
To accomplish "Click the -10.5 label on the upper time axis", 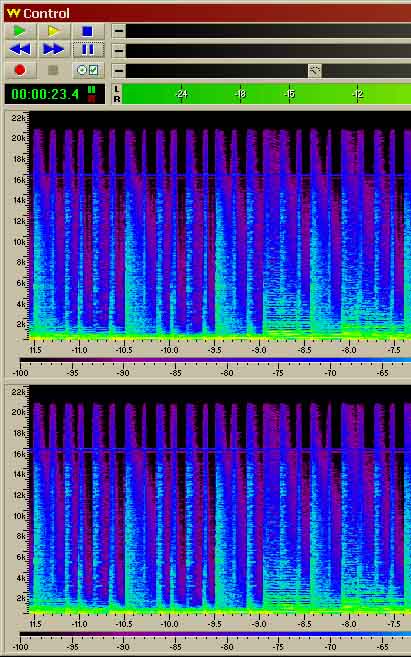I will [124, 350].
